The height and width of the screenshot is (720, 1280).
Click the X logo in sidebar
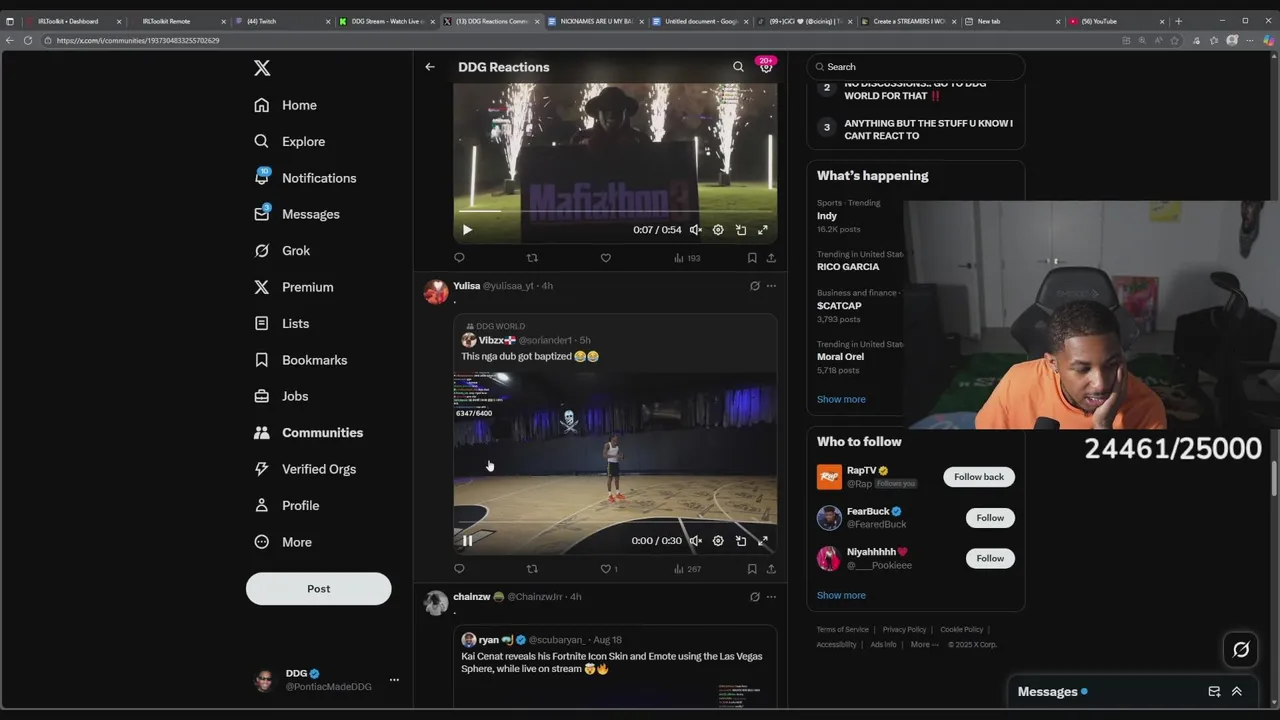point(262,68)
